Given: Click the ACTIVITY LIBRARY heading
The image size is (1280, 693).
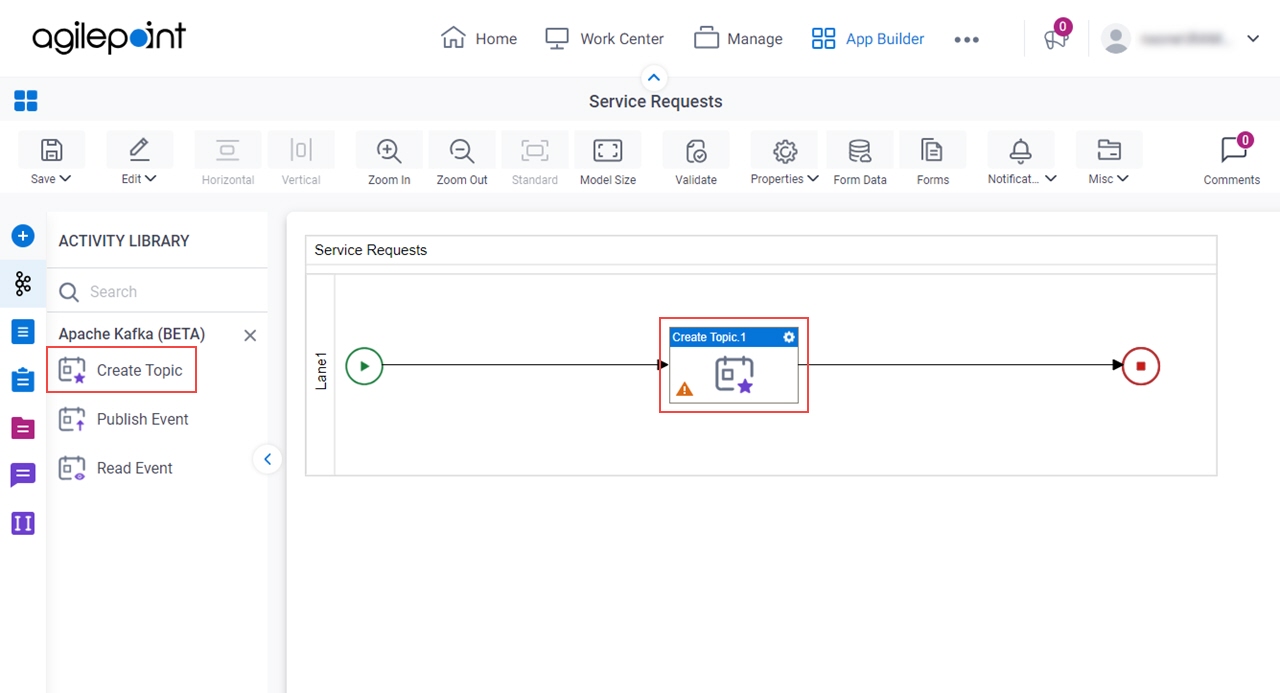Looking at the screenshot, I should click(124, 241).
